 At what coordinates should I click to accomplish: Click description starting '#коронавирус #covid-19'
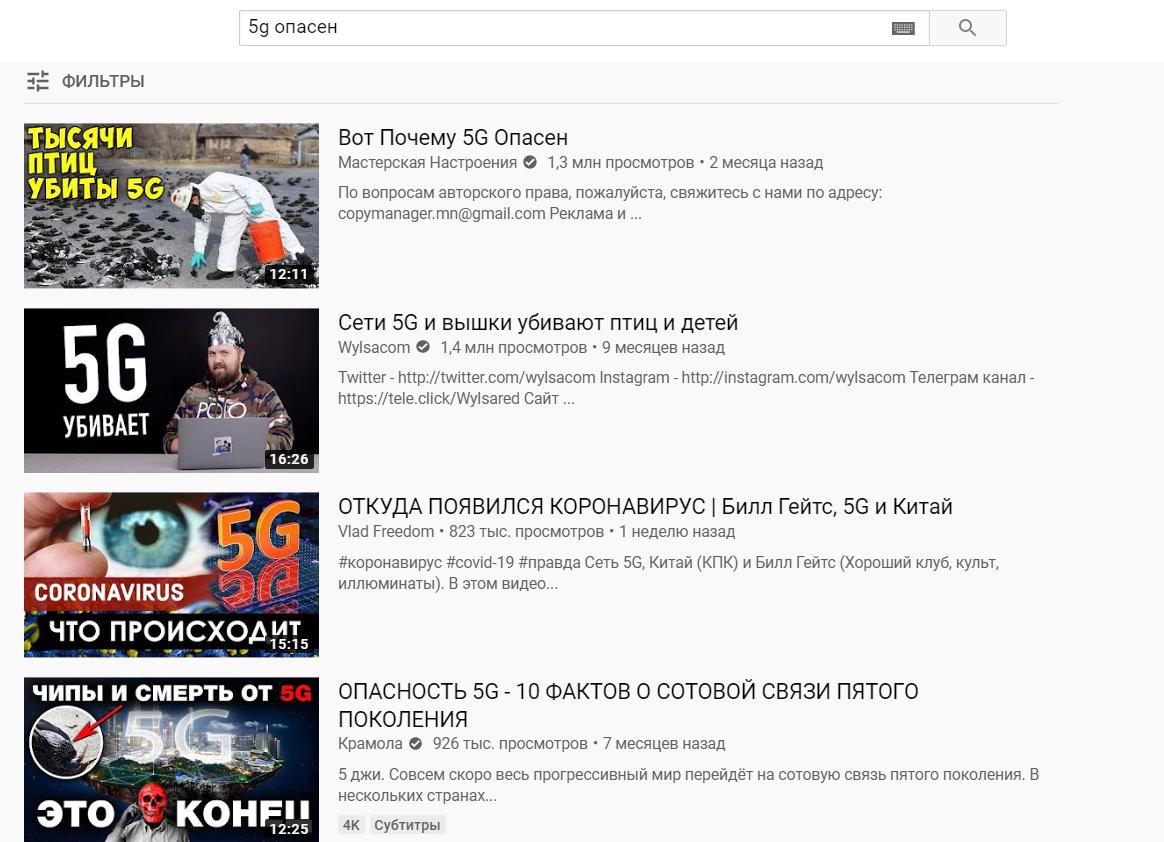[668, 572]
